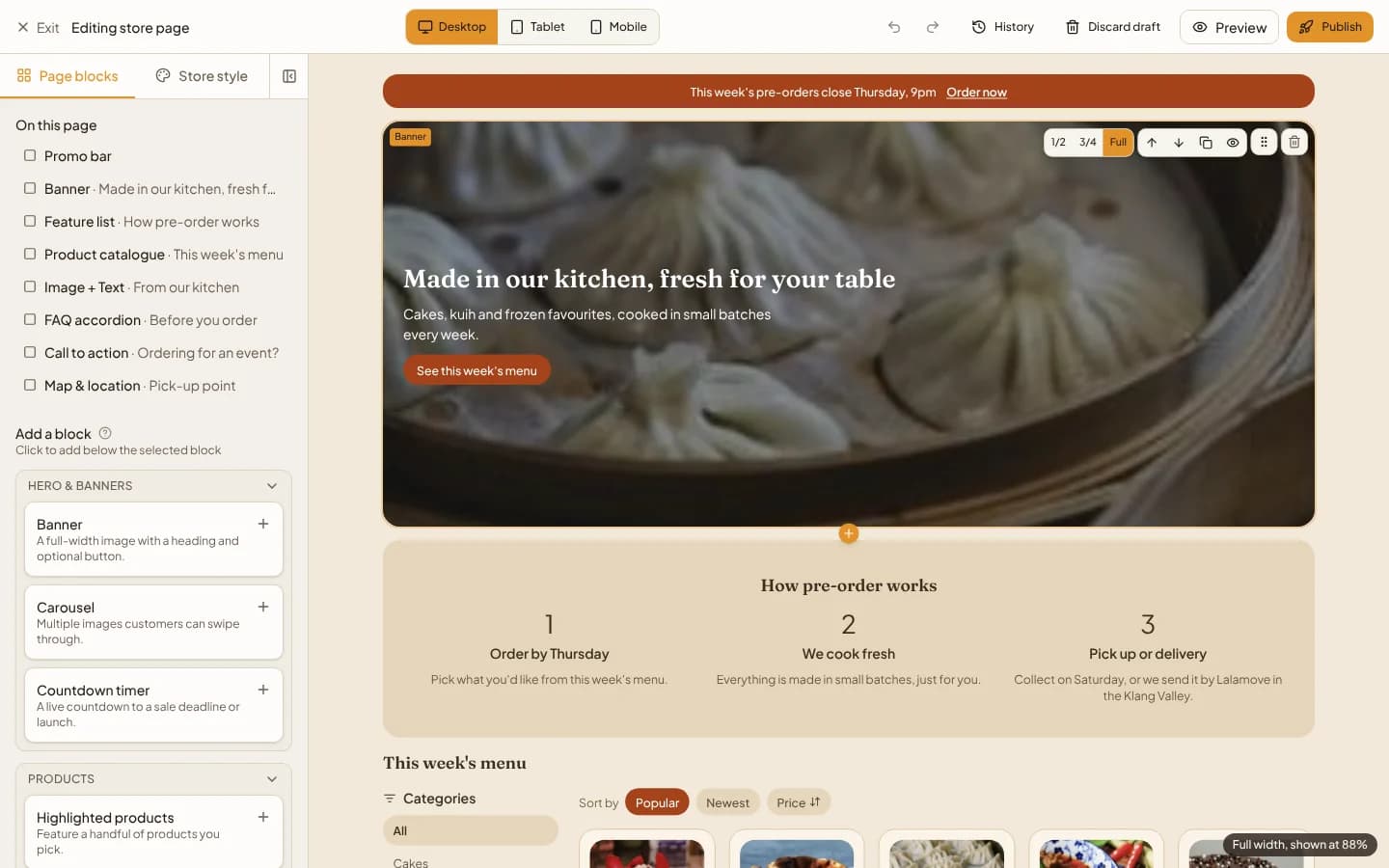
Task: Select Mobile preview mode
Action: (x=618, y=27)
